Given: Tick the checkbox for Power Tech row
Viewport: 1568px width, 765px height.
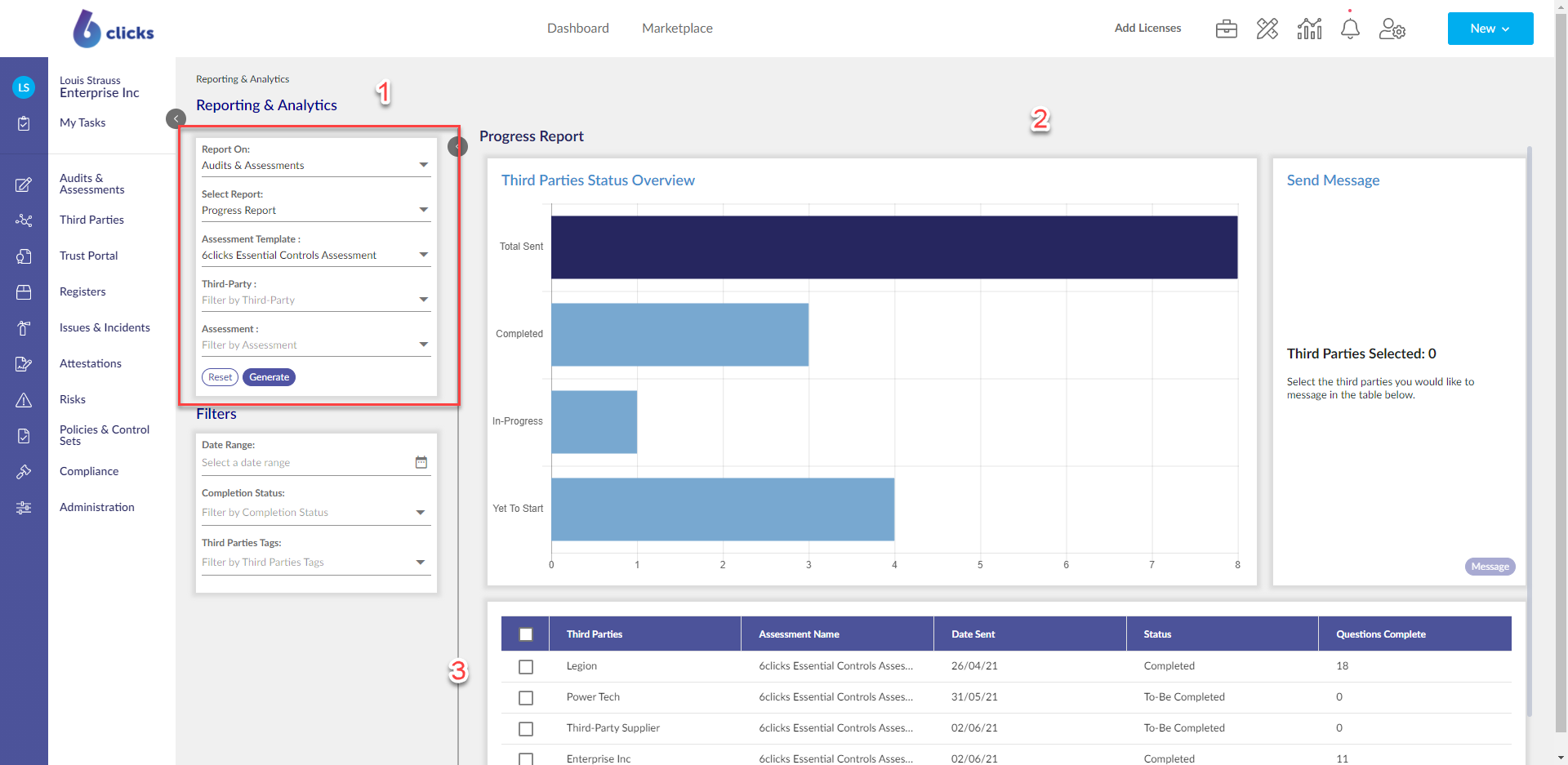Looking at the screenshot, I should tap(526, 698).
